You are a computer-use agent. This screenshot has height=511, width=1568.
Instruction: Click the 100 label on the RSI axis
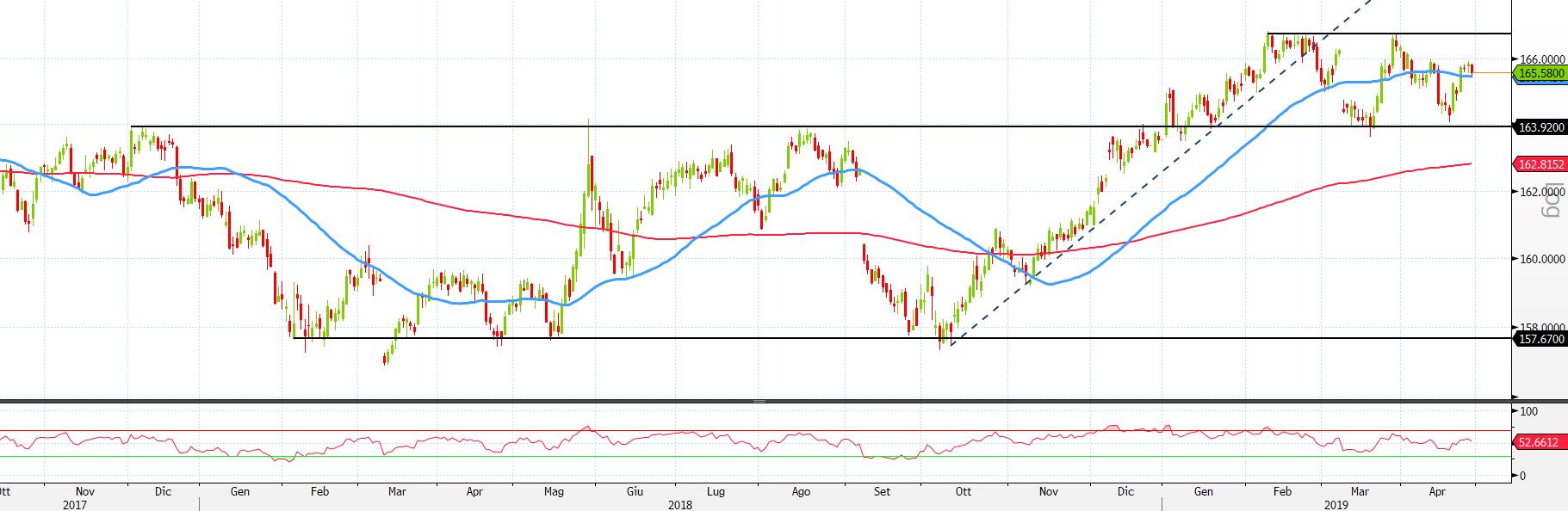pos(1528,412)
